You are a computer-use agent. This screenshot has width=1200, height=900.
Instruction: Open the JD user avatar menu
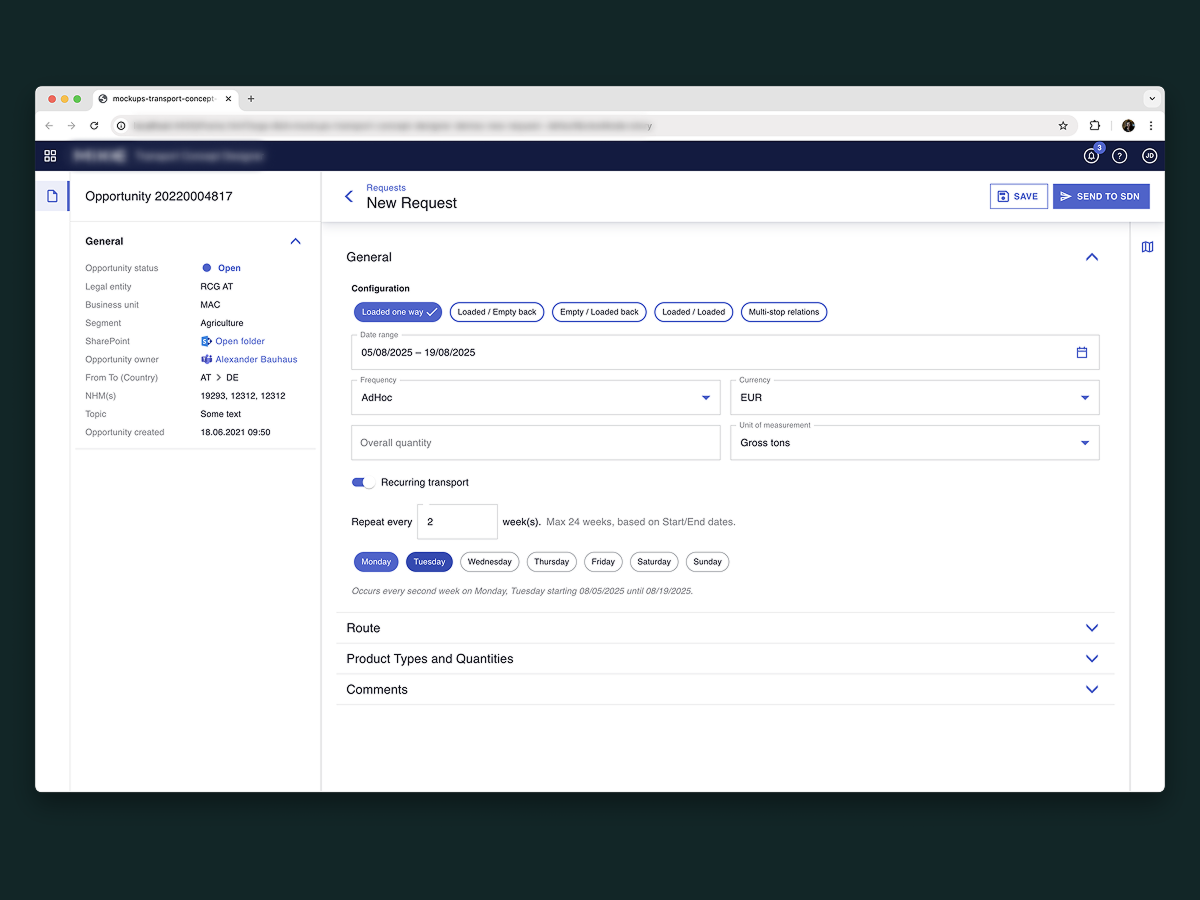pos(1149,156)
